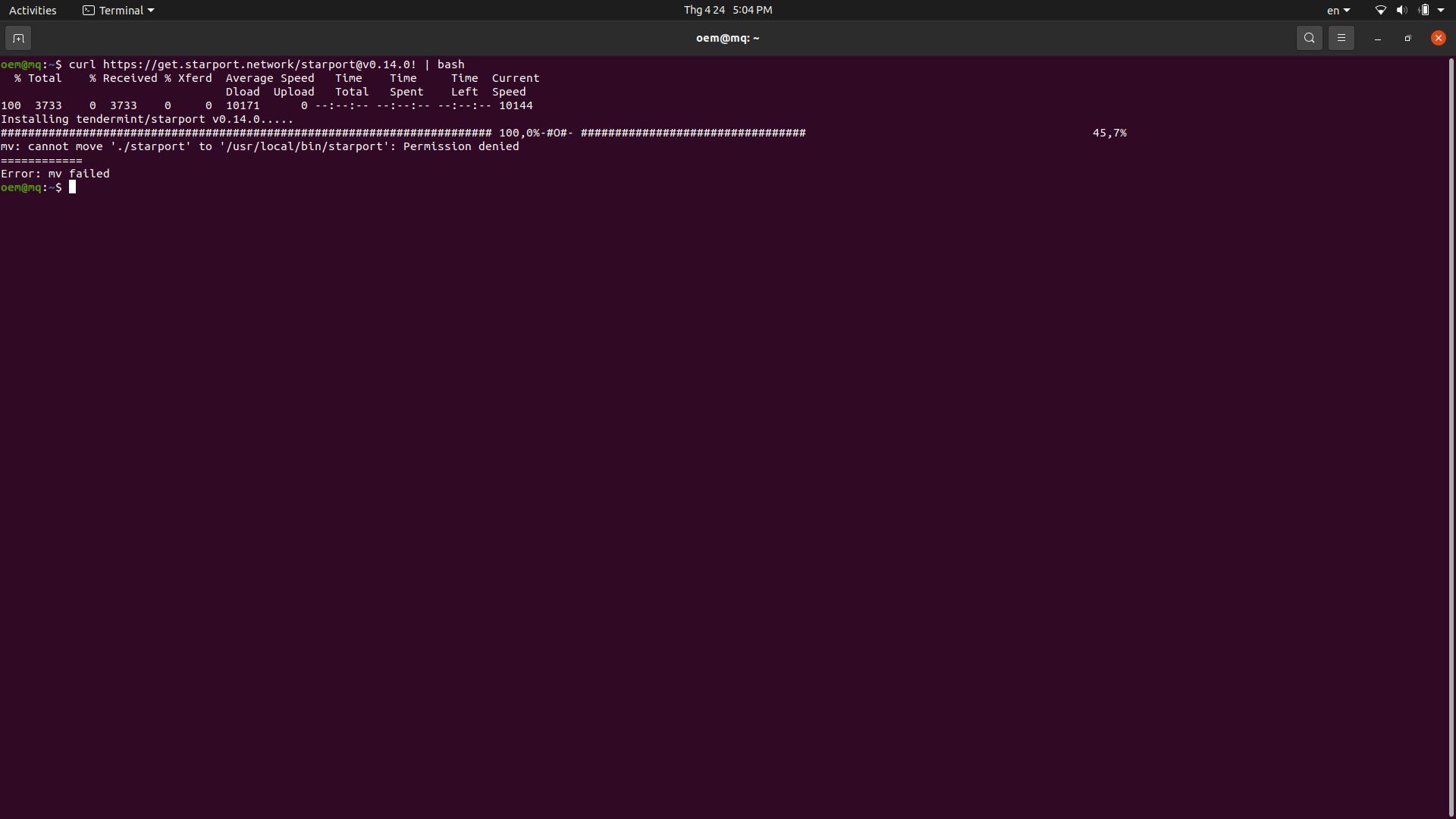Close the terminal with the red X button
Screen dimensions: 1456x819
tap(1438, 38)
